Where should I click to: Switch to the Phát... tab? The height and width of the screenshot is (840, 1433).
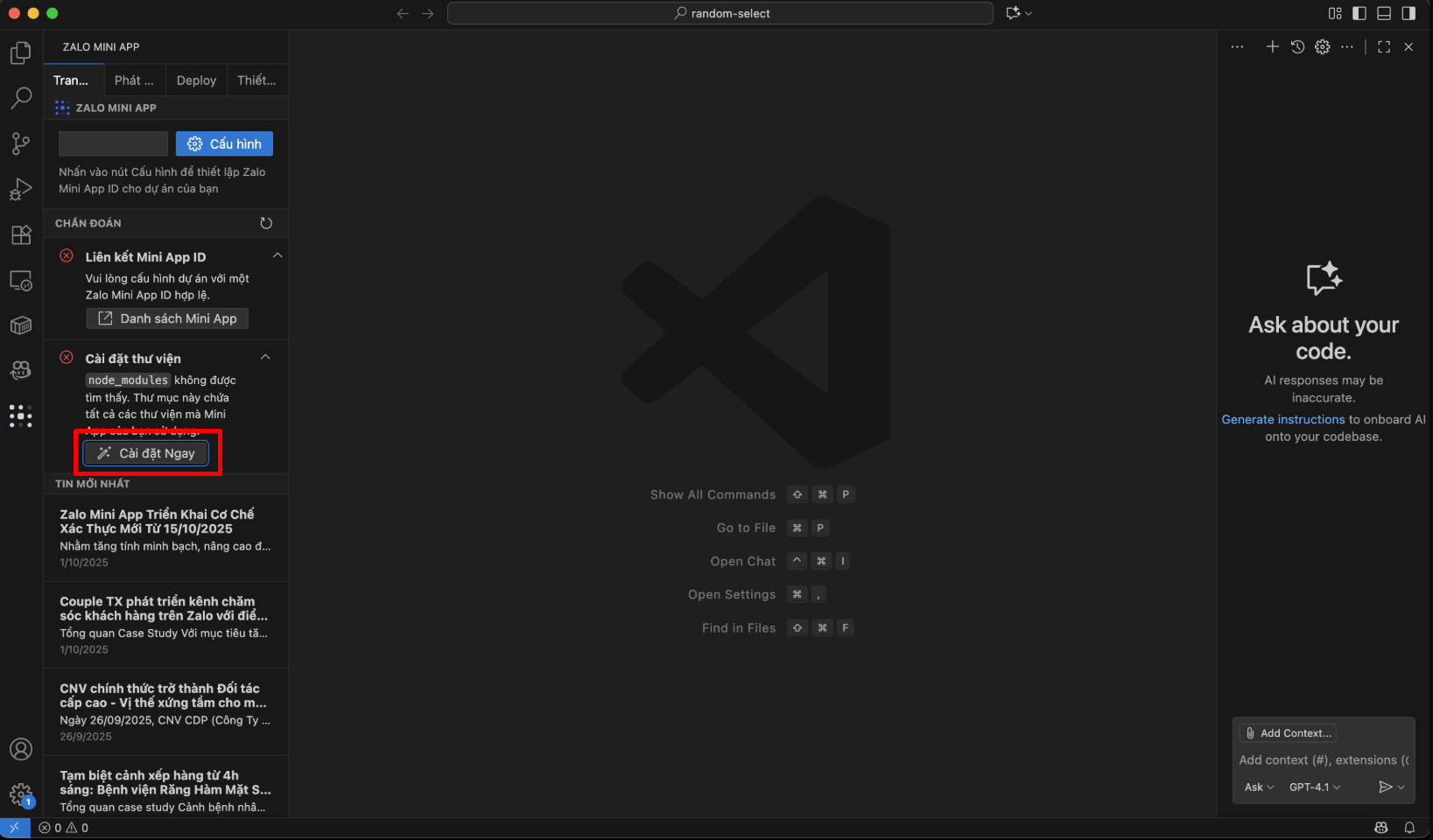pyautogui.click(x=134, y=80)
